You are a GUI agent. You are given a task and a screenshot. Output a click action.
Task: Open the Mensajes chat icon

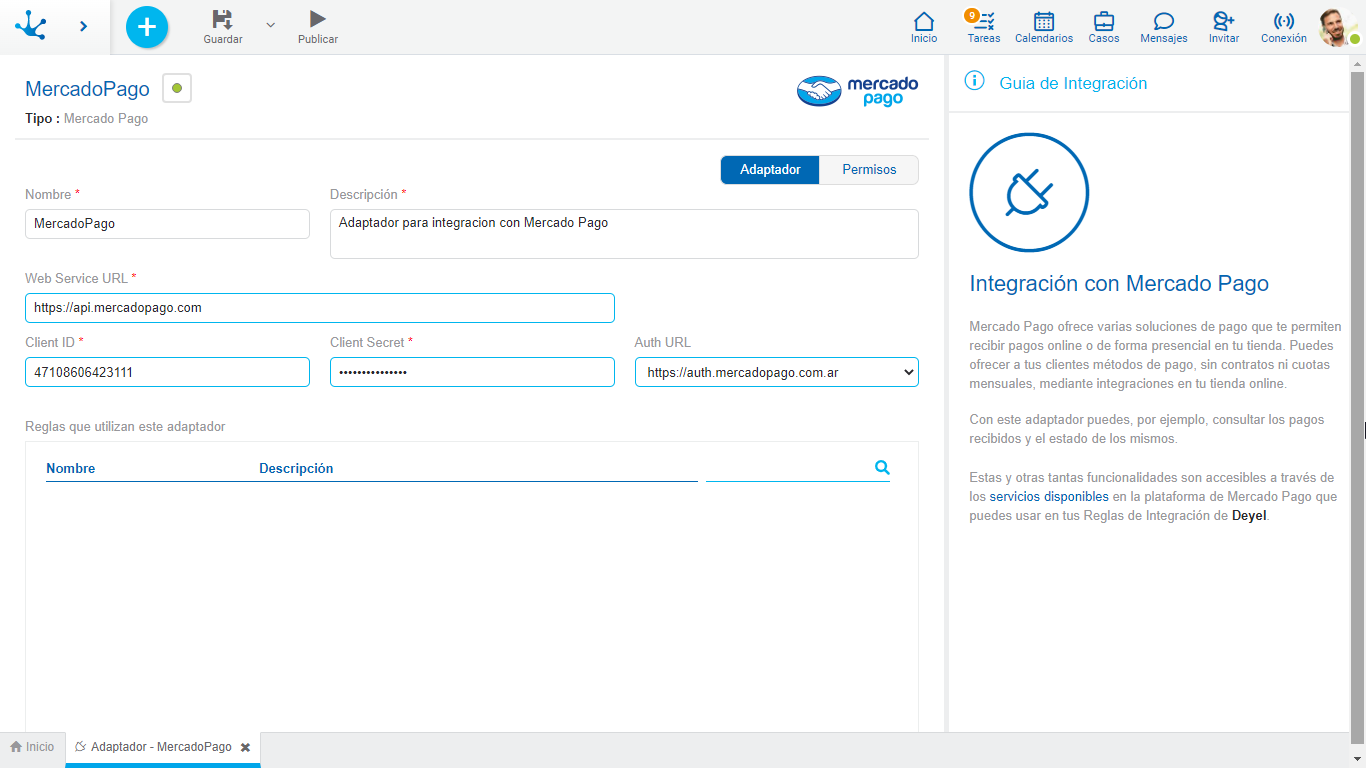pos(1164,21)
